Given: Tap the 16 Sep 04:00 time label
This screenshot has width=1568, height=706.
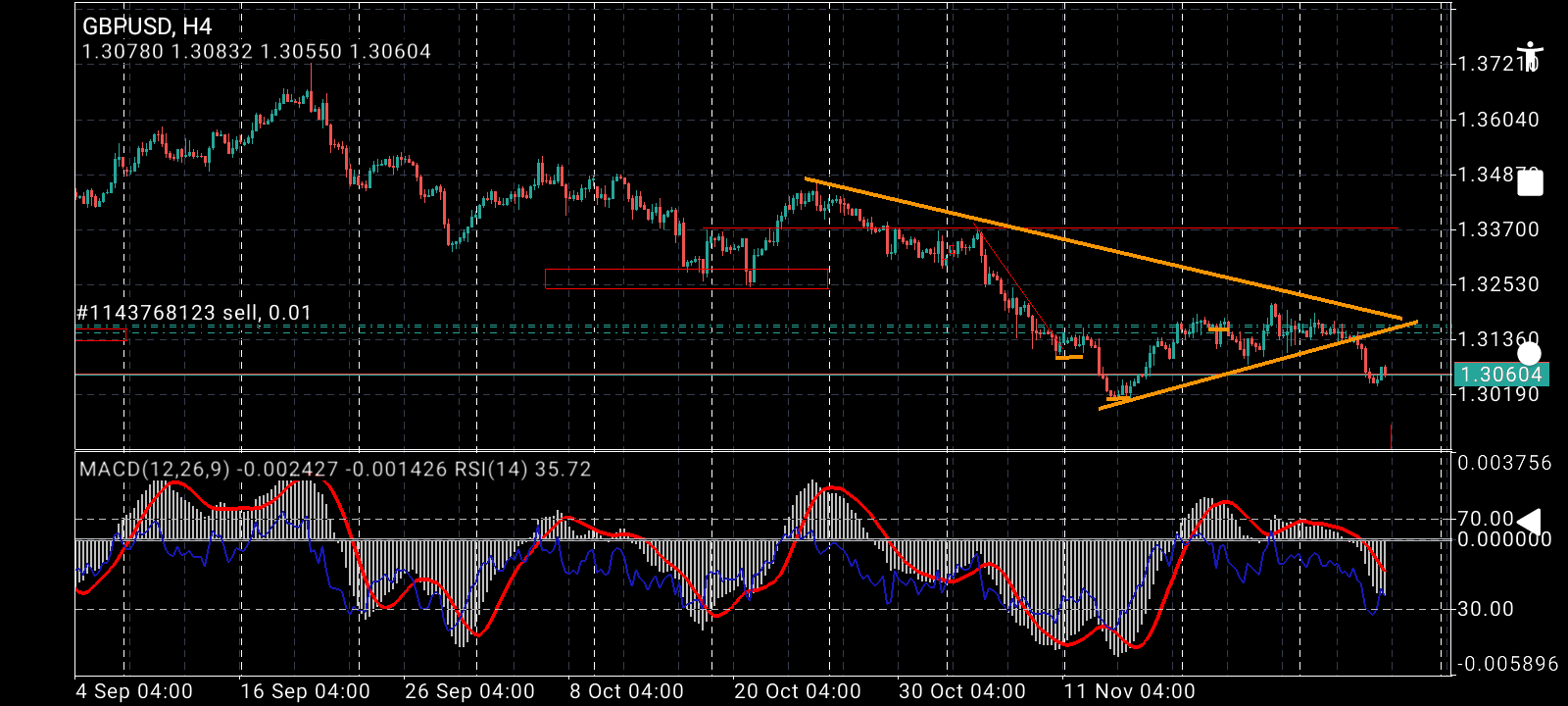Looking at the screenshot, I should tap(305, 691).
